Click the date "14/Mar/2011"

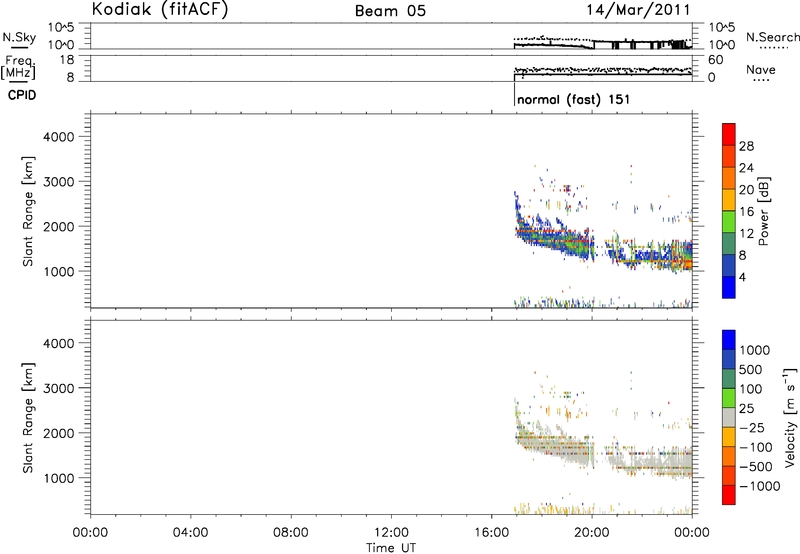click(x=638, y=10)
